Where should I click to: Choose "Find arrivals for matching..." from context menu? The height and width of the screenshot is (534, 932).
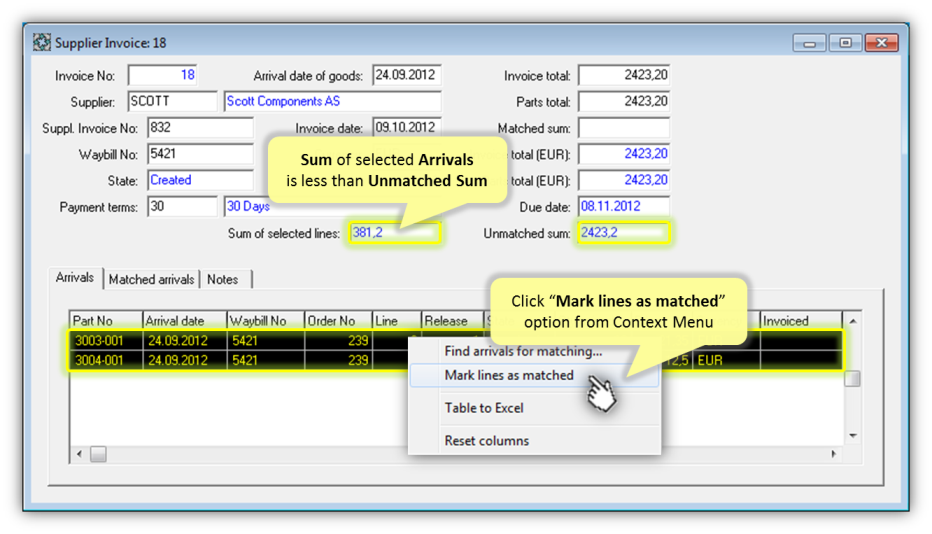click(x=523, y=351)
